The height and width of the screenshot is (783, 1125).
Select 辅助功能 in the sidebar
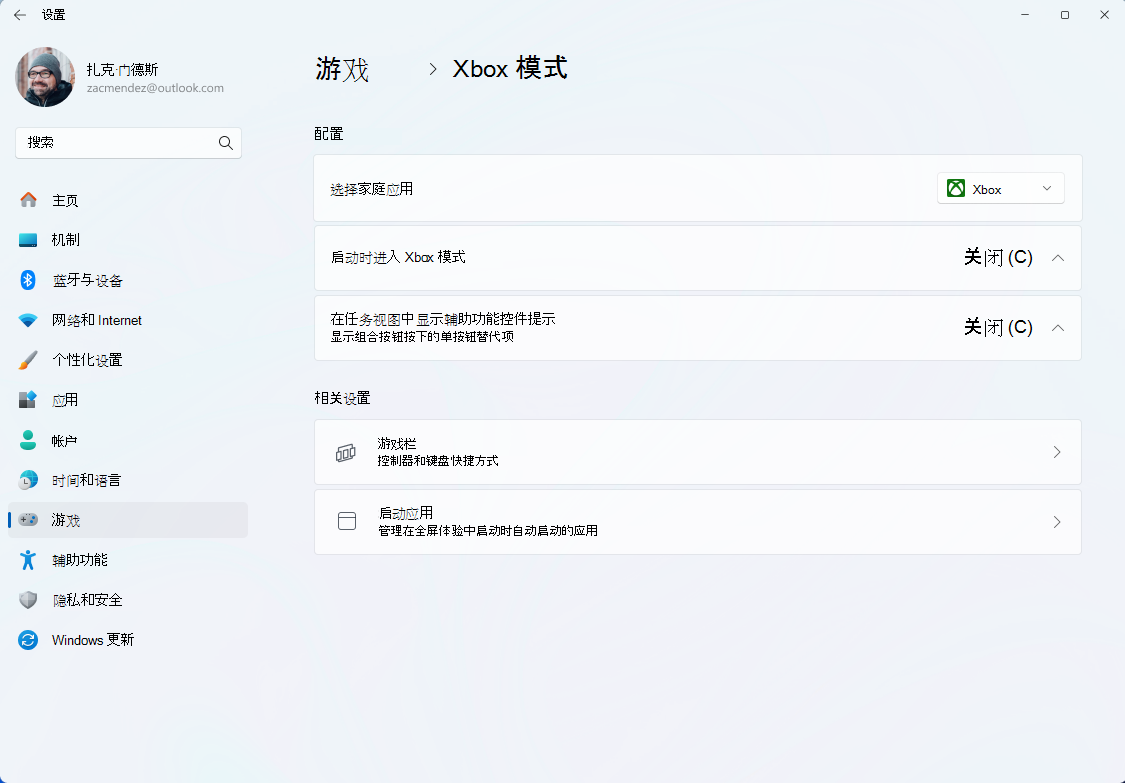point(128,560)
